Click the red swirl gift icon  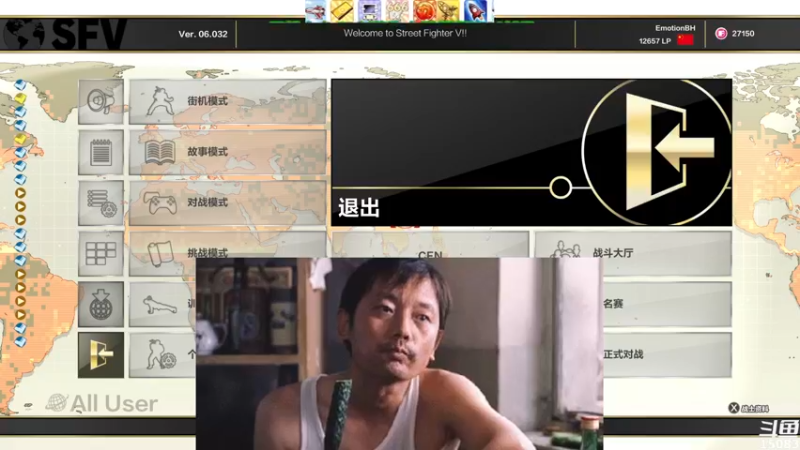coord(424,11)
